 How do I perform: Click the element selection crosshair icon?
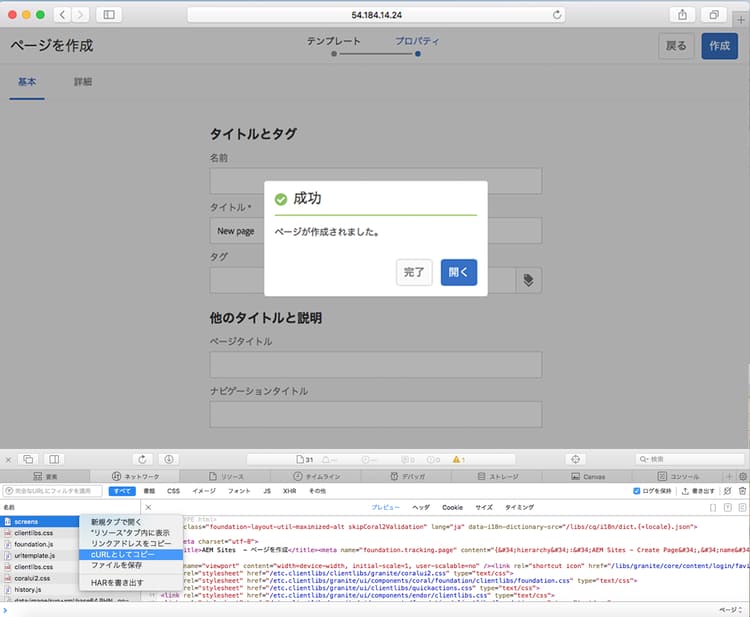pos(575,460)
